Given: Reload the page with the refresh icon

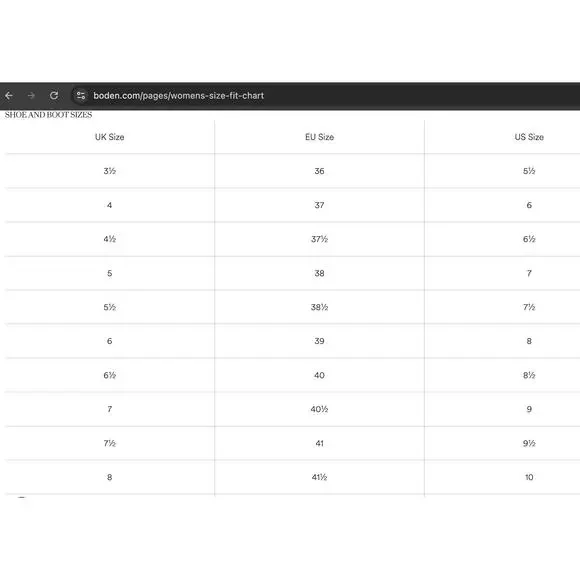Looking at the screenshot, I should pos(54,96).
